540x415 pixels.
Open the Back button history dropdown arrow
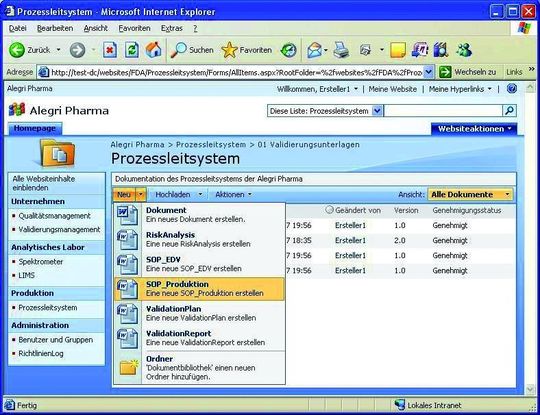(59, 50)
